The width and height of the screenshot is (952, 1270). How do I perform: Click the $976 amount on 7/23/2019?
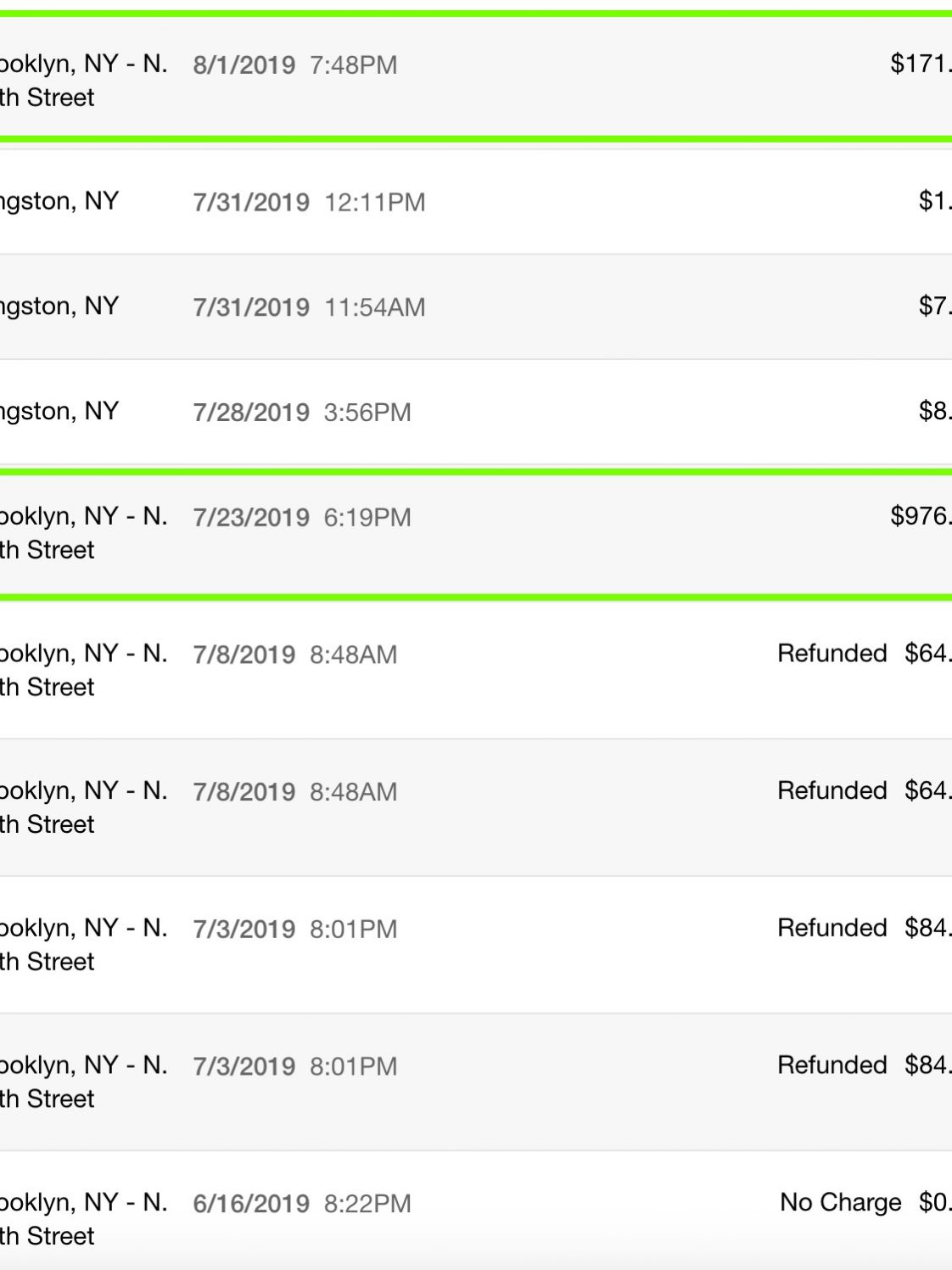pos(921,516)
